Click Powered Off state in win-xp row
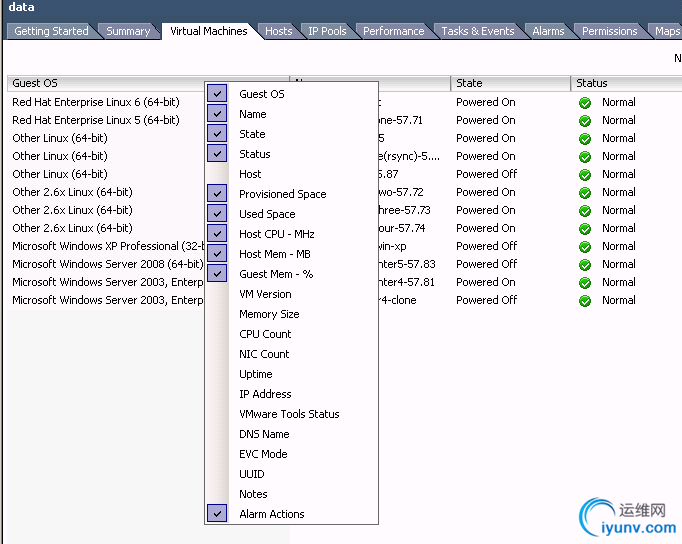This screenshot has height=544, width=682. [486, 246]
